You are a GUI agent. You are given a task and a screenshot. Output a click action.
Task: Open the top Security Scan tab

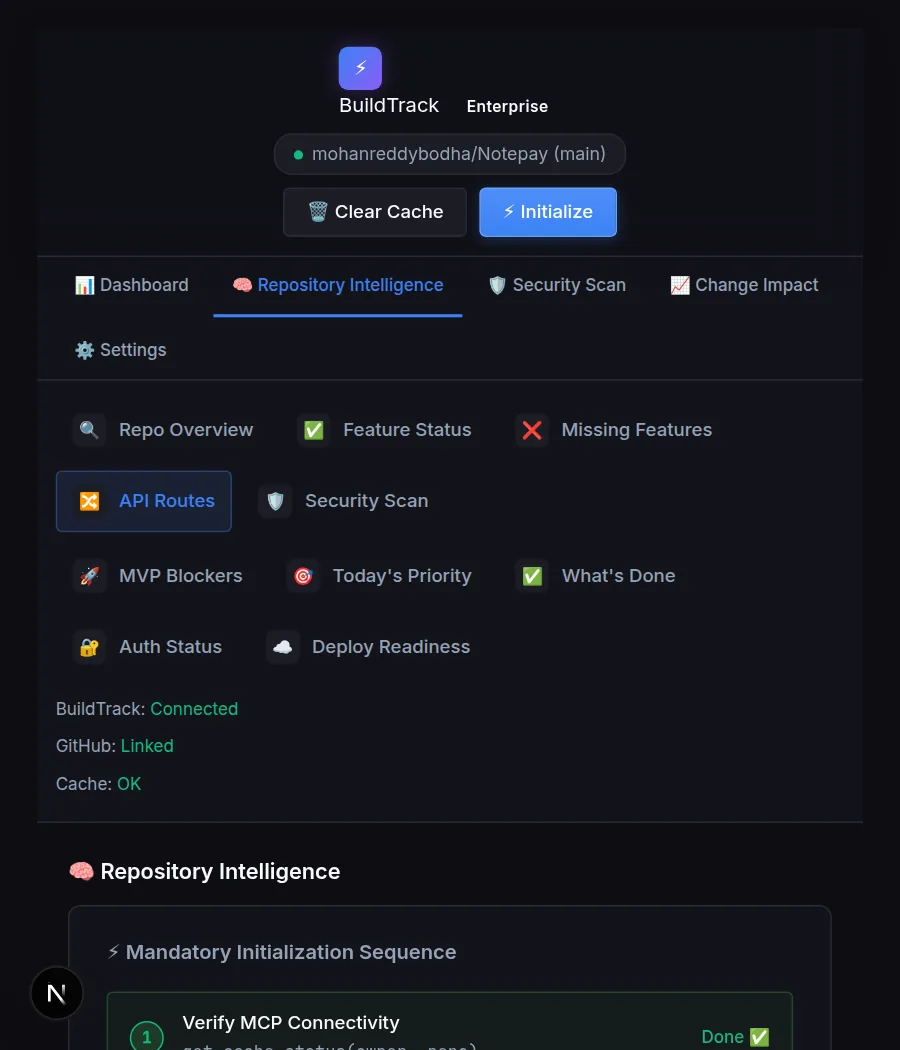click(x=557, y=285)
